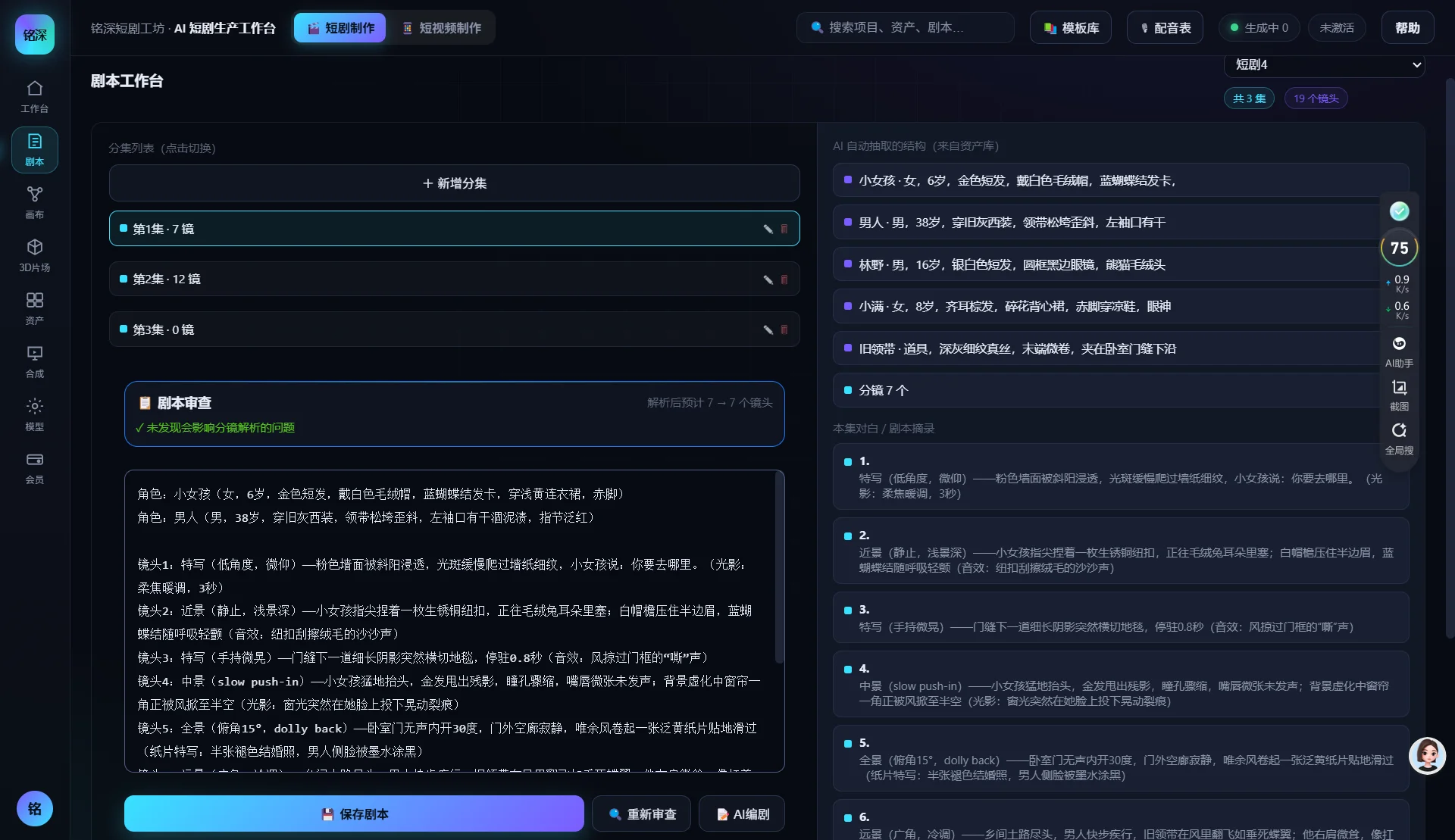Delete 第2集 using its trash icon
The height and width of the screenshot is (840, 1455).
point(784,279)
